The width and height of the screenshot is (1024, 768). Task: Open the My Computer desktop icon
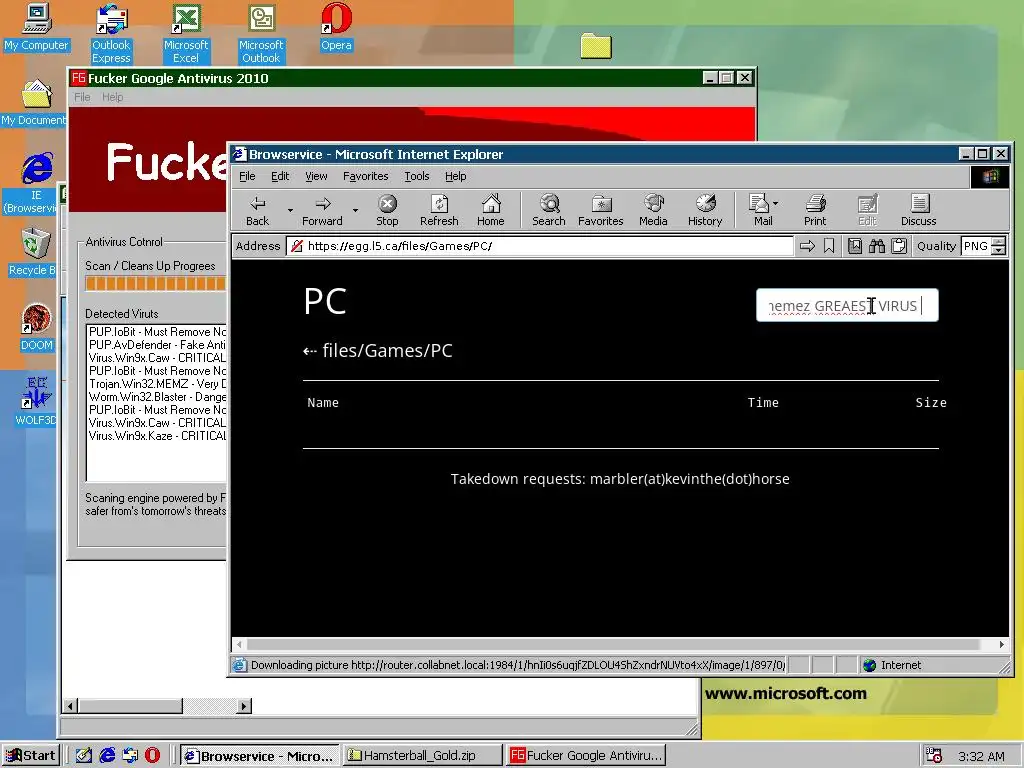[x=36, y=27]
